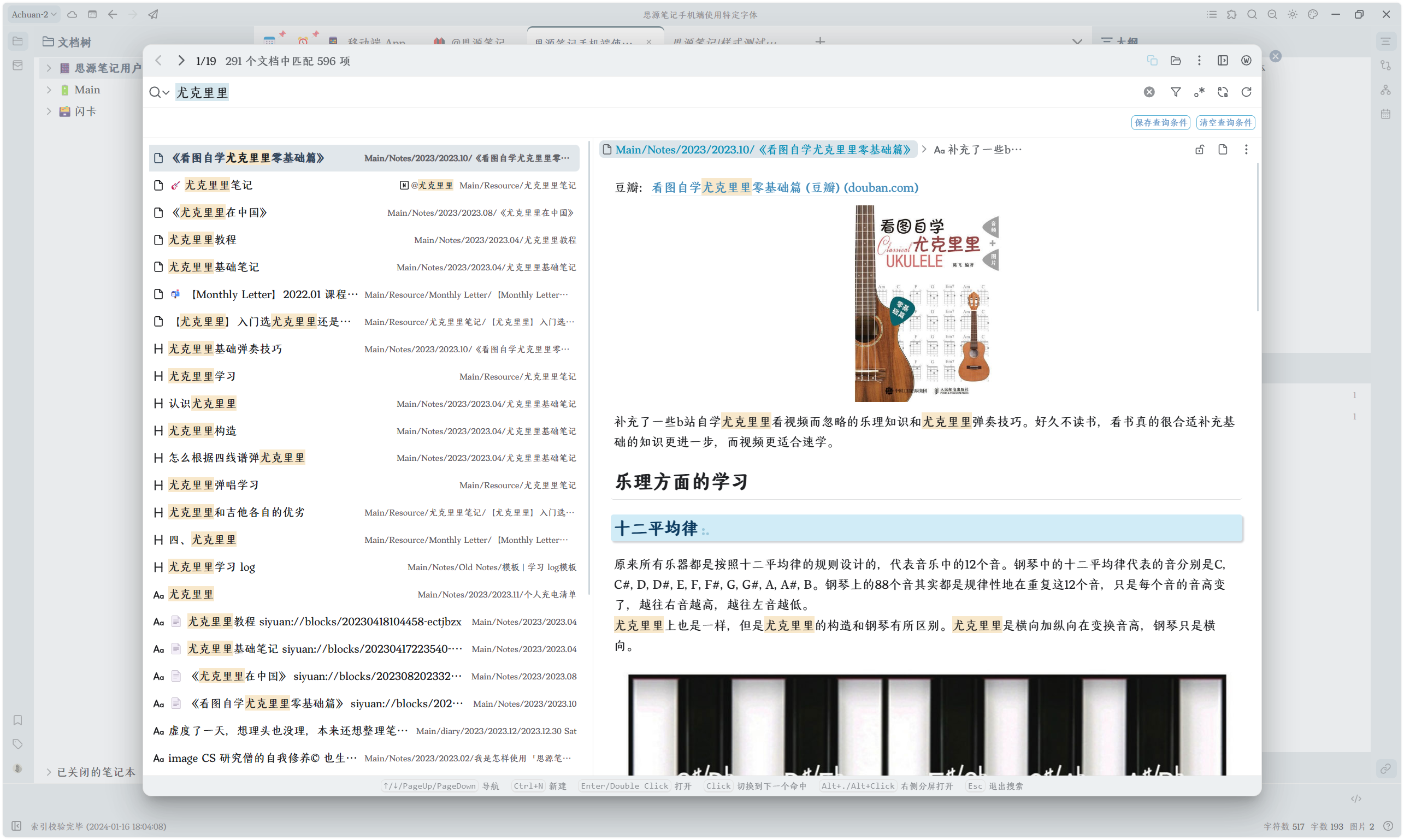Expand the 已关闭的笔记本 section
This screenshot has width=1404, height=840.
49,772
